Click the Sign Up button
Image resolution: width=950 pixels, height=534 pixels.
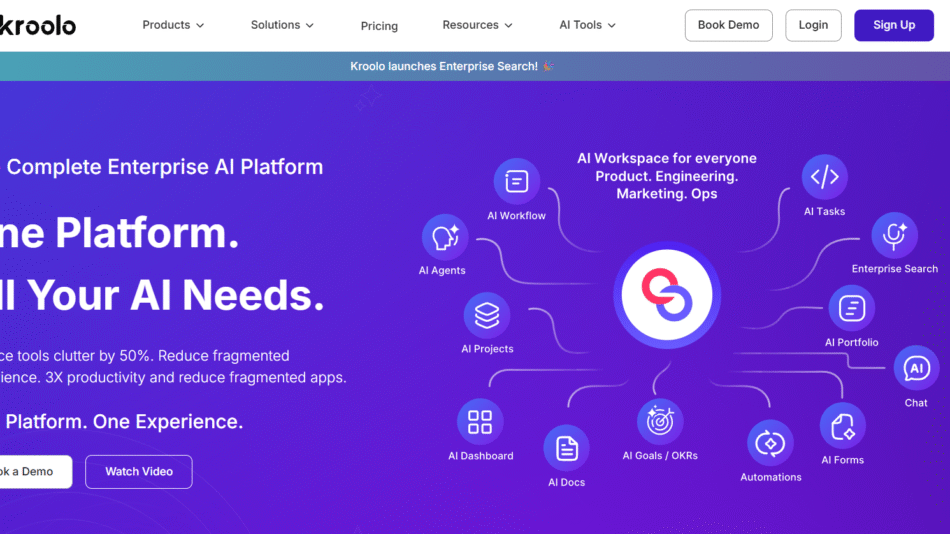893,25
